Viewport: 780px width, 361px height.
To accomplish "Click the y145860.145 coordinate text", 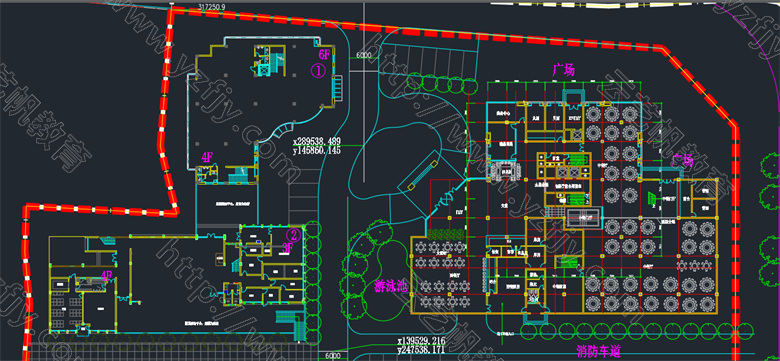I will pyautogui.click(x=317, y=150).
